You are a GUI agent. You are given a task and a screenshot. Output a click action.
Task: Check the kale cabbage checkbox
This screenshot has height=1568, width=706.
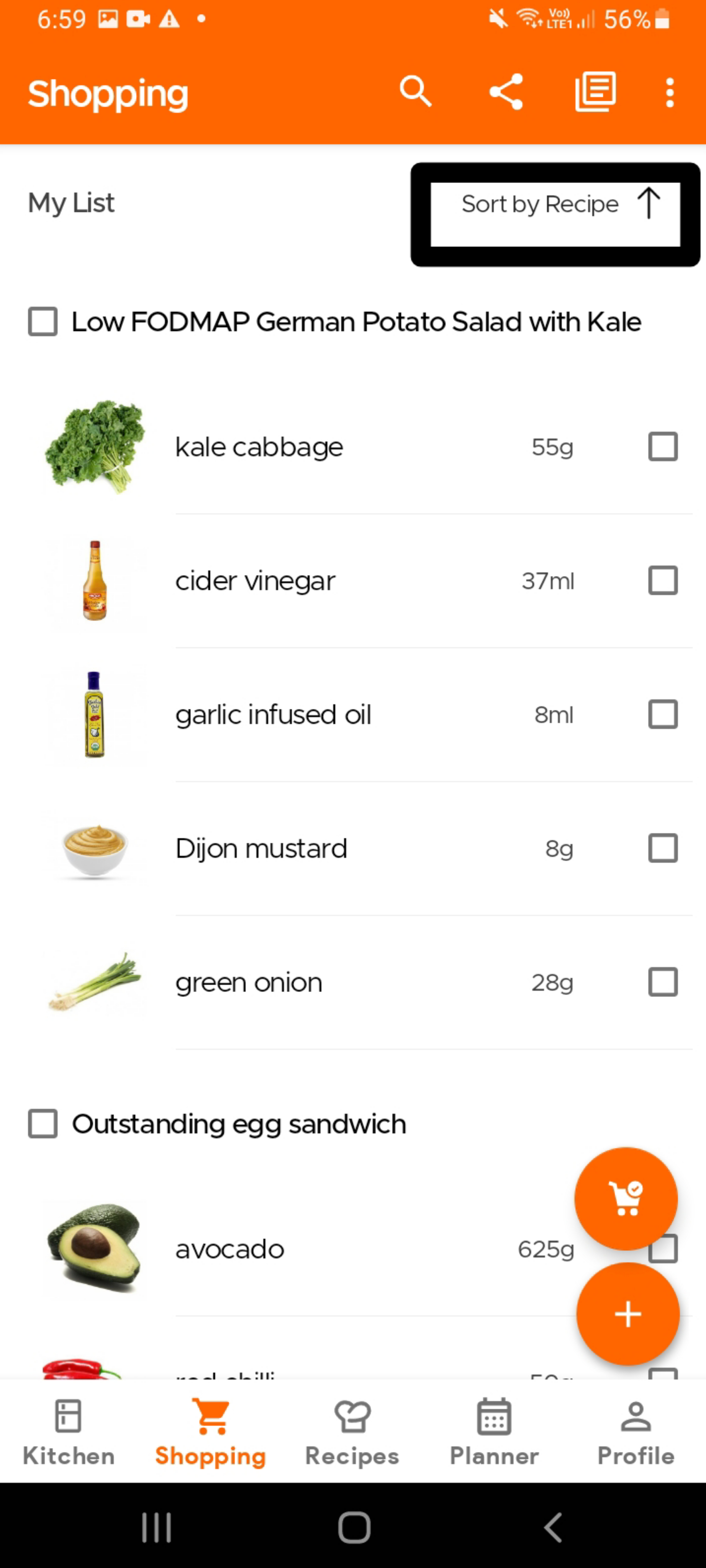(663, 447)
